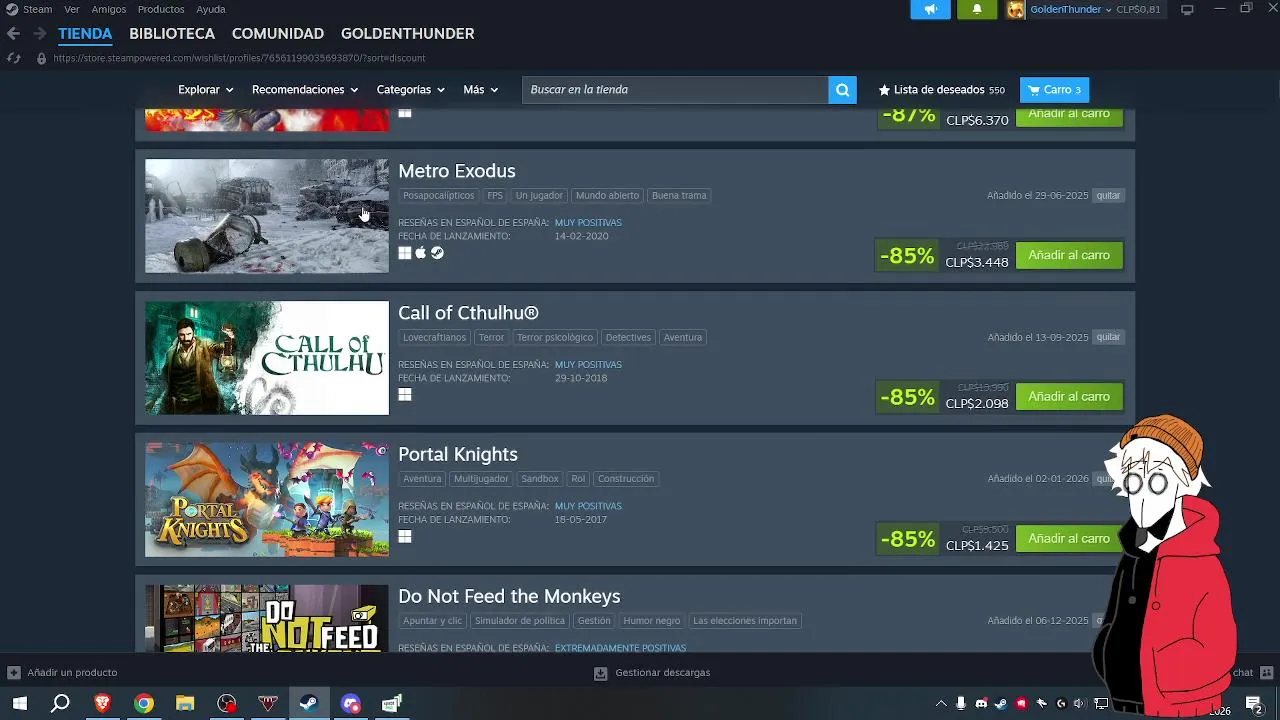Click the Lovecraftianos tag

click(434, 338)
